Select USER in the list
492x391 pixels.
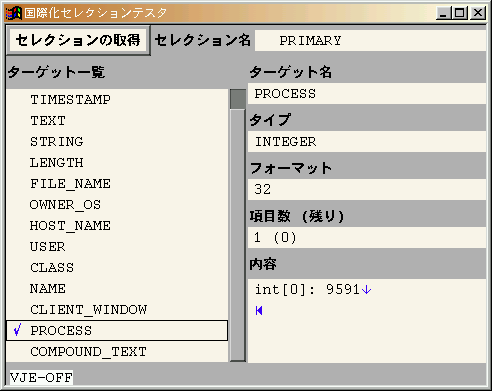tap(117, 247)
